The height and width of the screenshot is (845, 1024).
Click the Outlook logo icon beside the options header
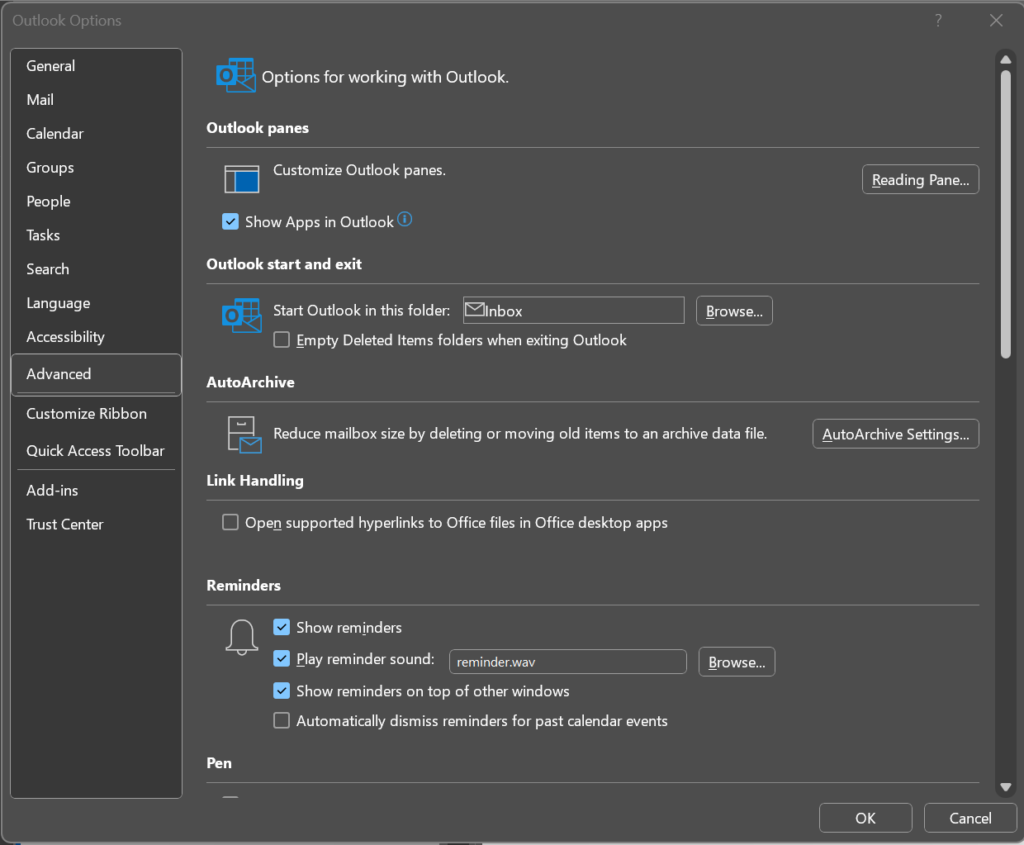pyautogui.click(x=236, y=76)
